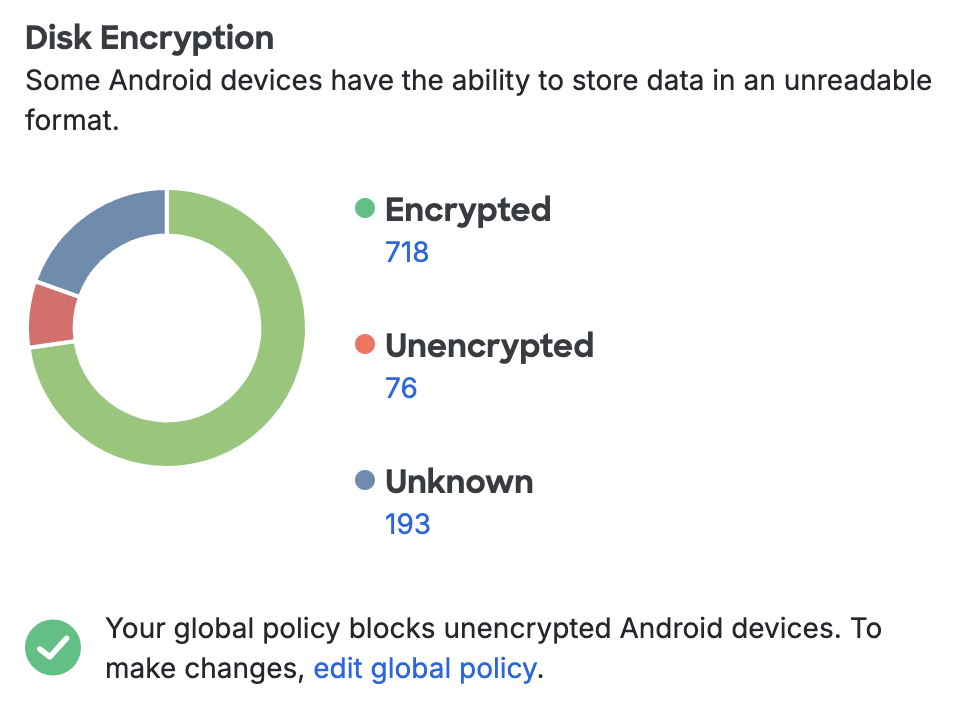Open the 718 encrypted devices link
The width and height of the screenshot is (958, 710).
[x=406, y=252]
